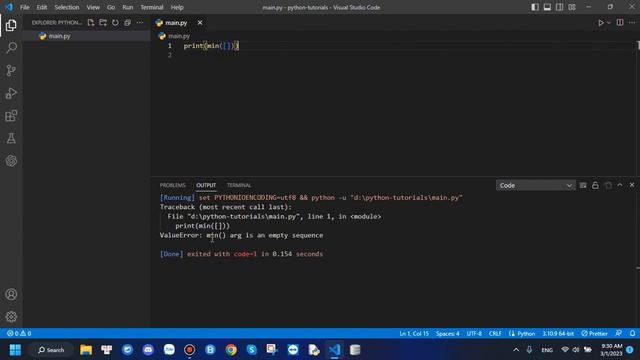Open the Windows Start menu

click(x=15, y=350)
